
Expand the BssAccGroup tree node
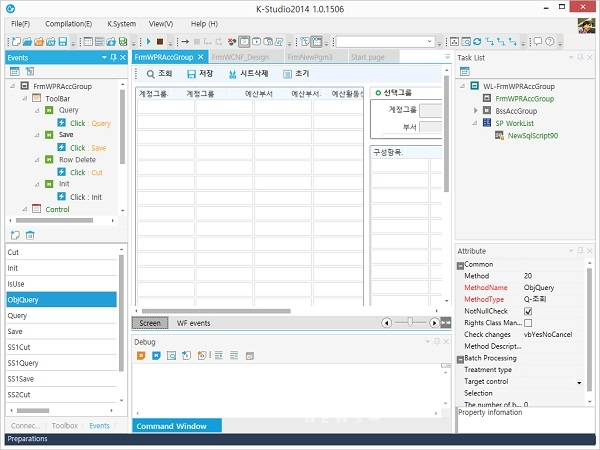[x=476, y=111]
